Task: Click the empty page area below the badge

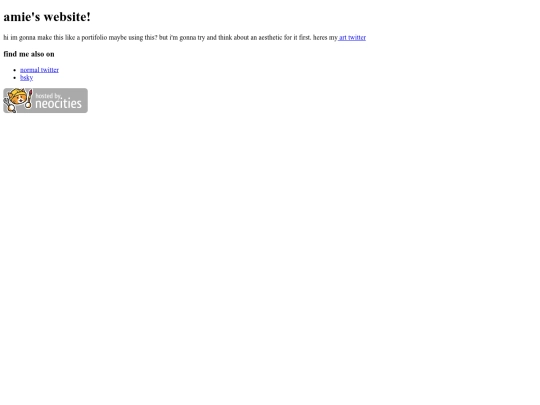Action: click(270, 258)
